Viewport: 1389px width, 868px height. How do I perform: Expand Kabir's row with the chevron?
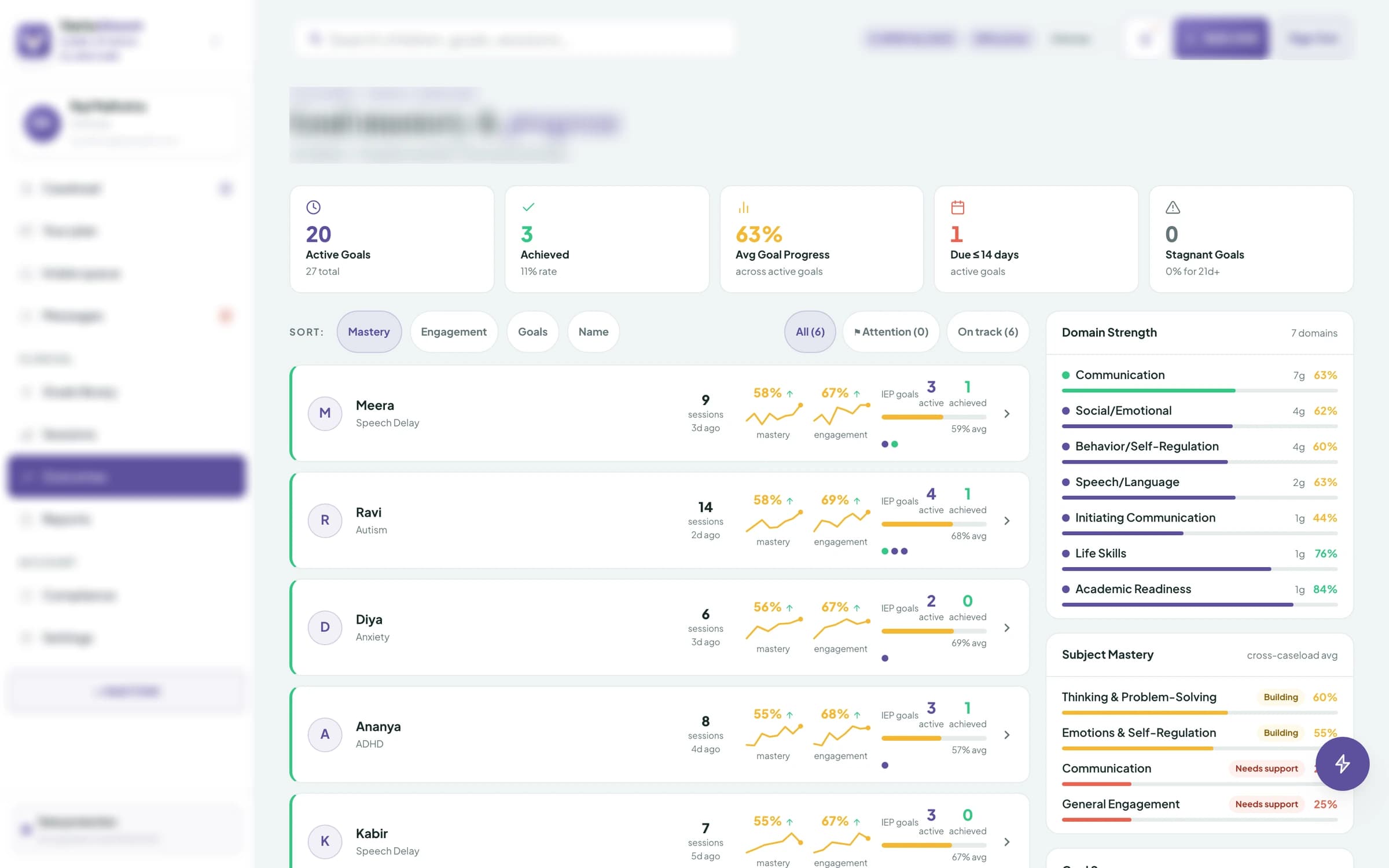1007,842
